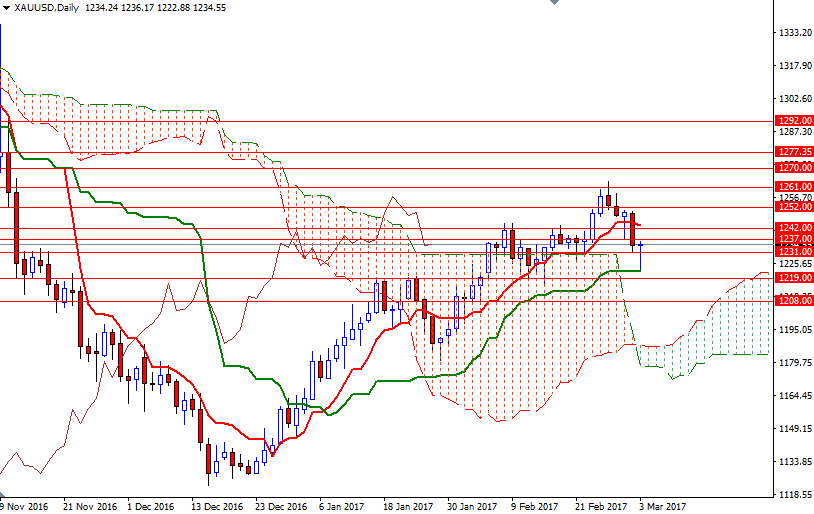Click the 18 Jan 2017 date label

[x=409, y=507]
